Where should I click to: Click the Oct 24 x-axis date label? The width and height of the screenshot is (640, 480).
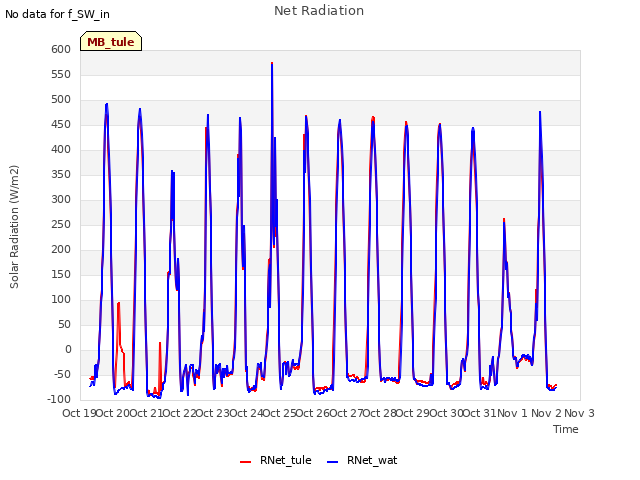pyautogui.click(x=246, y=413)
